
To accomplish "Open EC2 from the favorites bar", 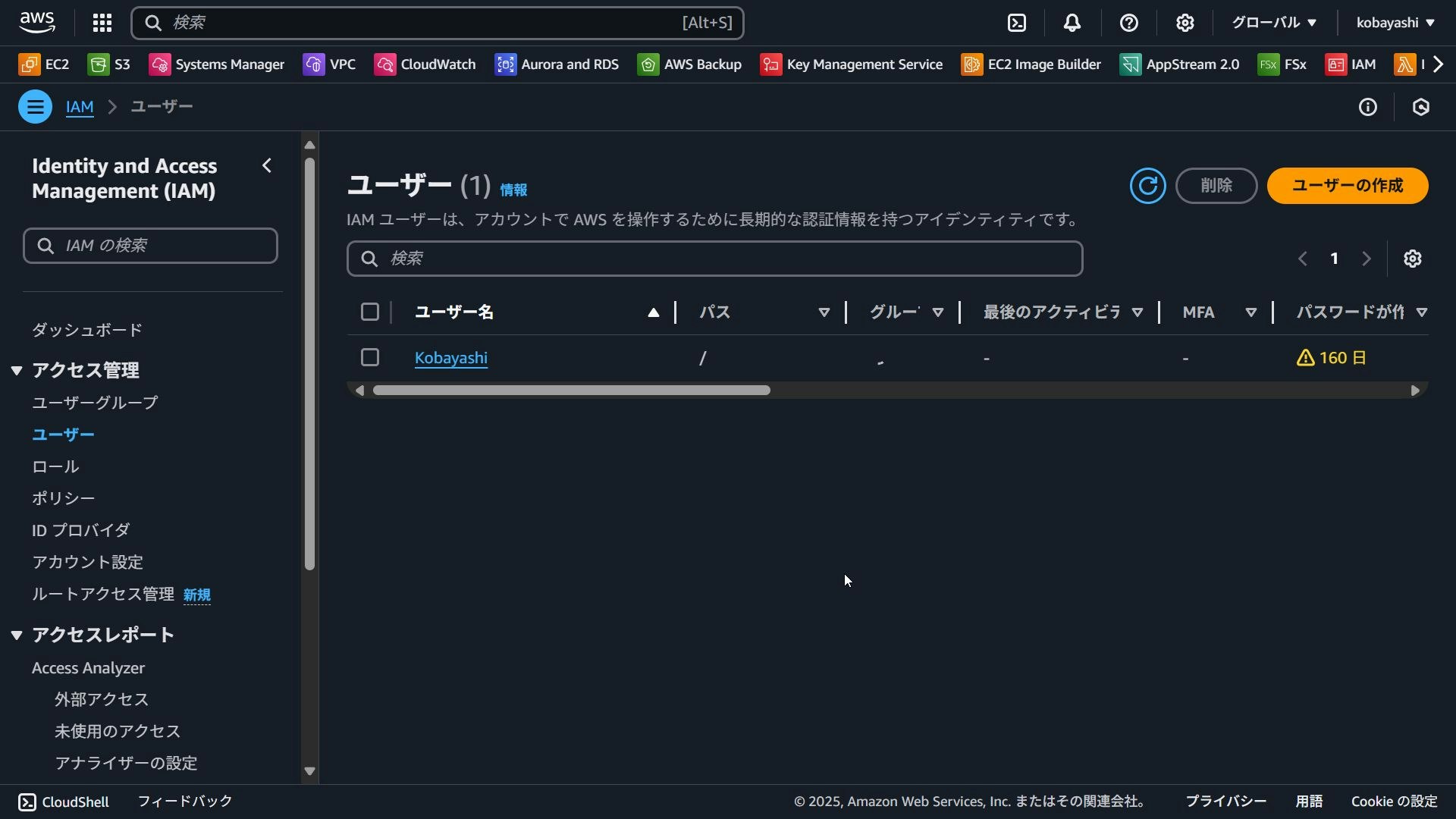I will coord(43,64).
